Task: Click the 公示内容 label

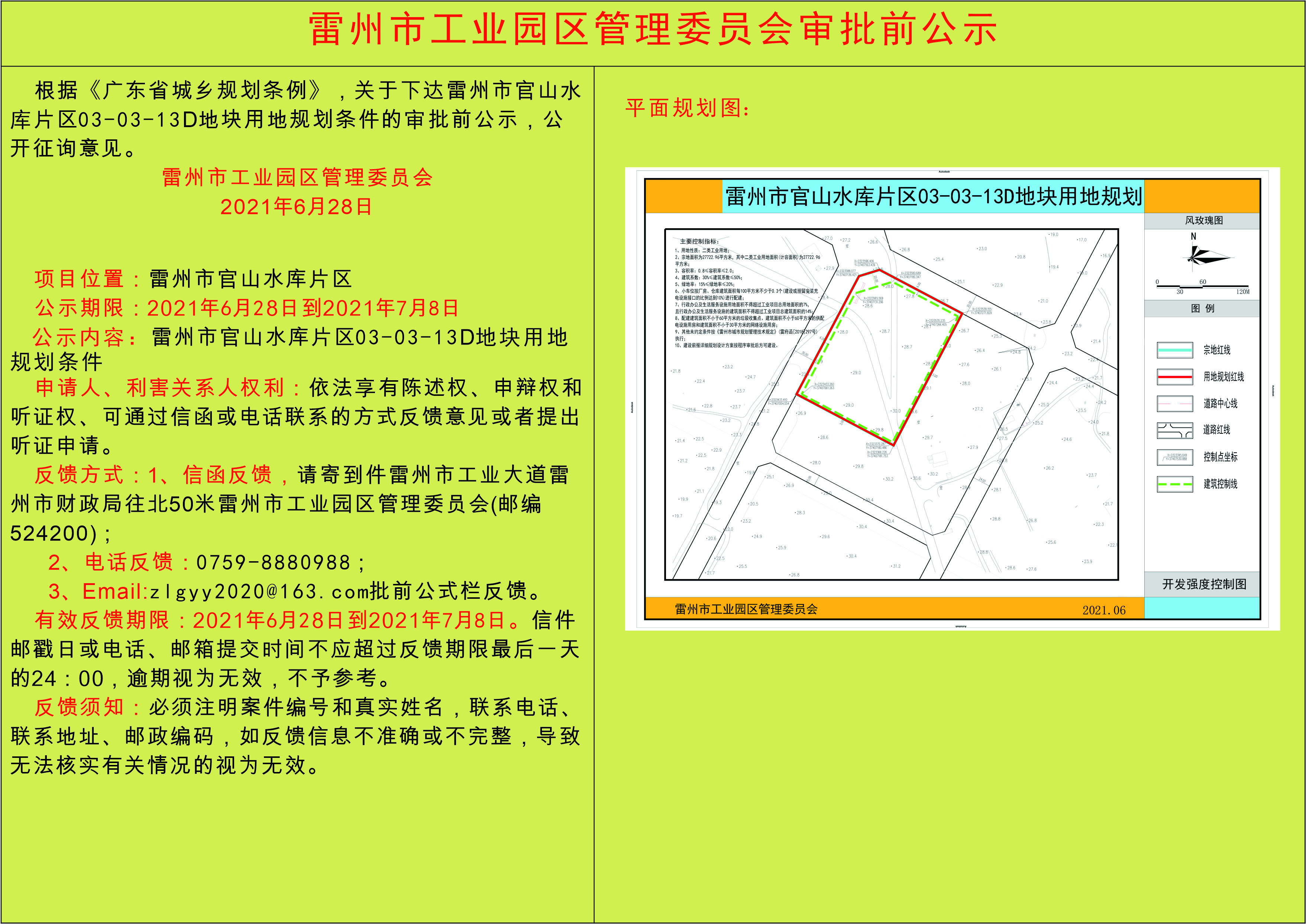Action: [x=85, y=337]
